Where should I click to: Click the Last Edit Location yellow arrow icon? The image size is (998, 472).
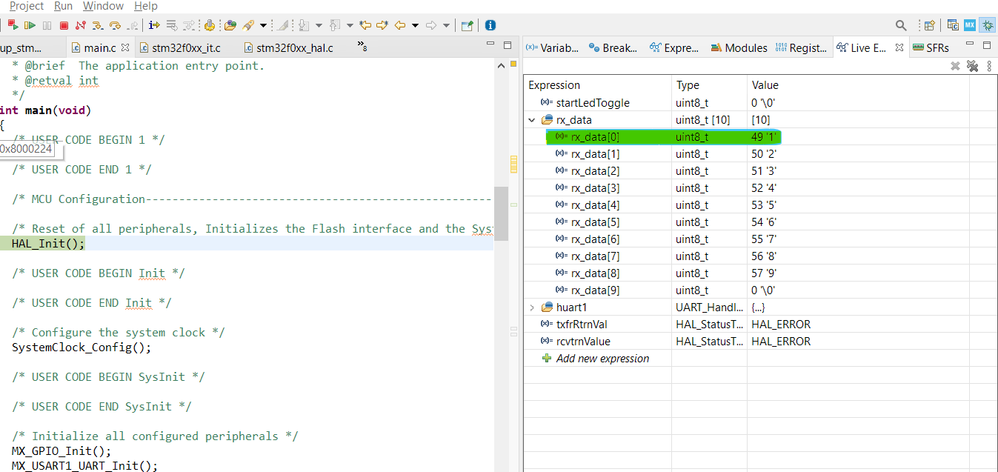(x=365, y=25)
